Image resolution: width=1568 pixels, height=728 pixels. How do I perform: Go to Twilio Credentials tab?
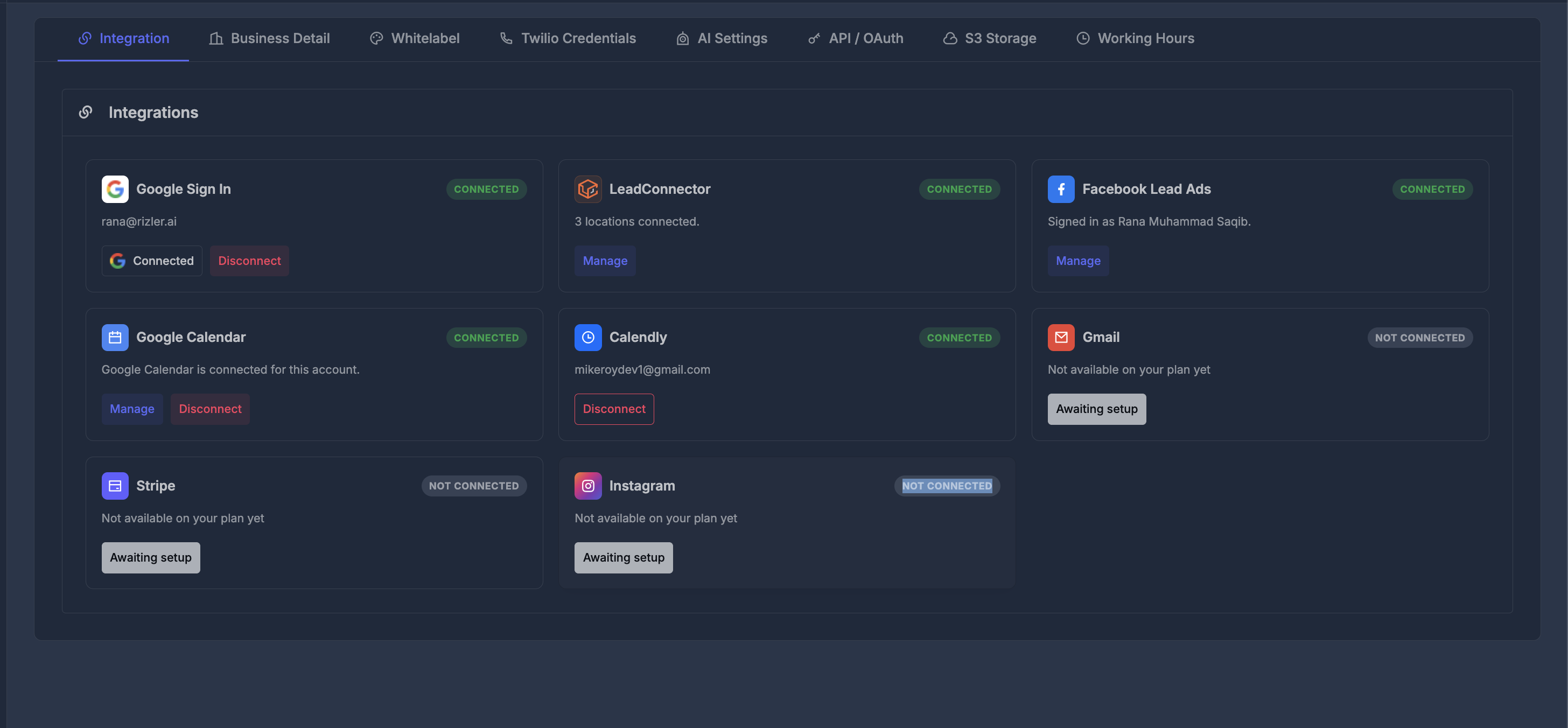(x=568, y=38)
